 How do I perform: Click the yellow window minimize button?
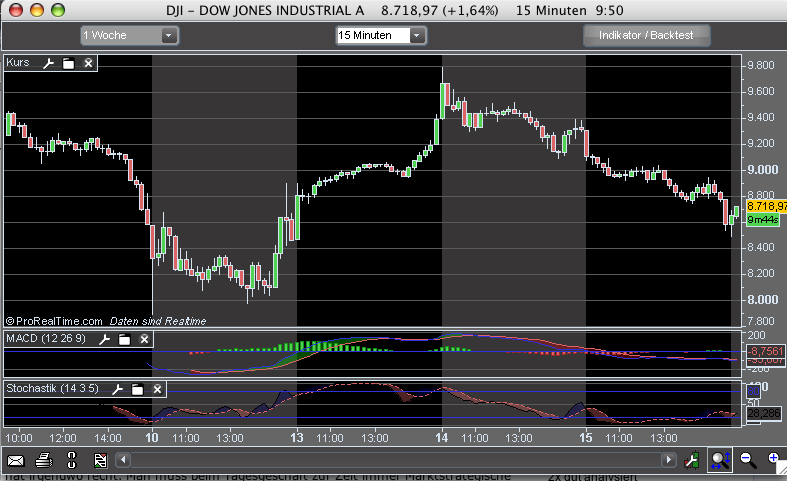(x=37, y=10)
